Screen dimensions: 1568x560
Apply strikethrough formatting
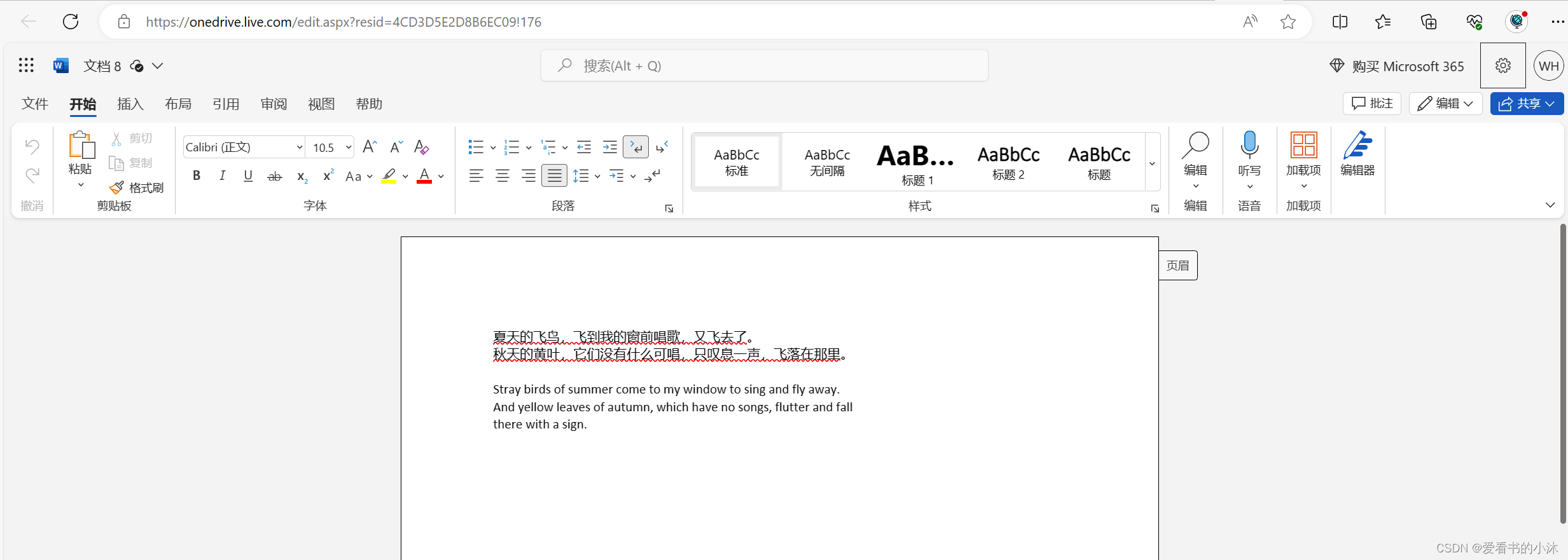coord(274,176)
